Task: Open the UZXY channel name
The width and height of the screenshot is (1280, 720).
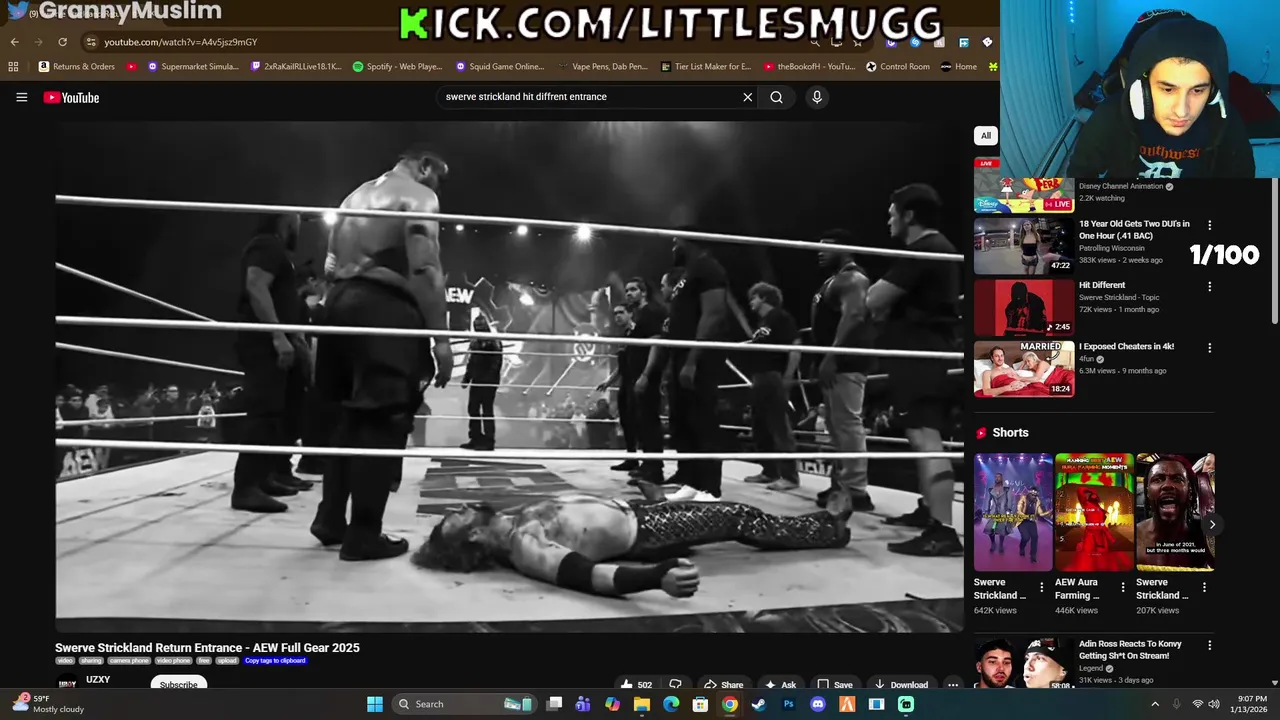Action: 98,680
